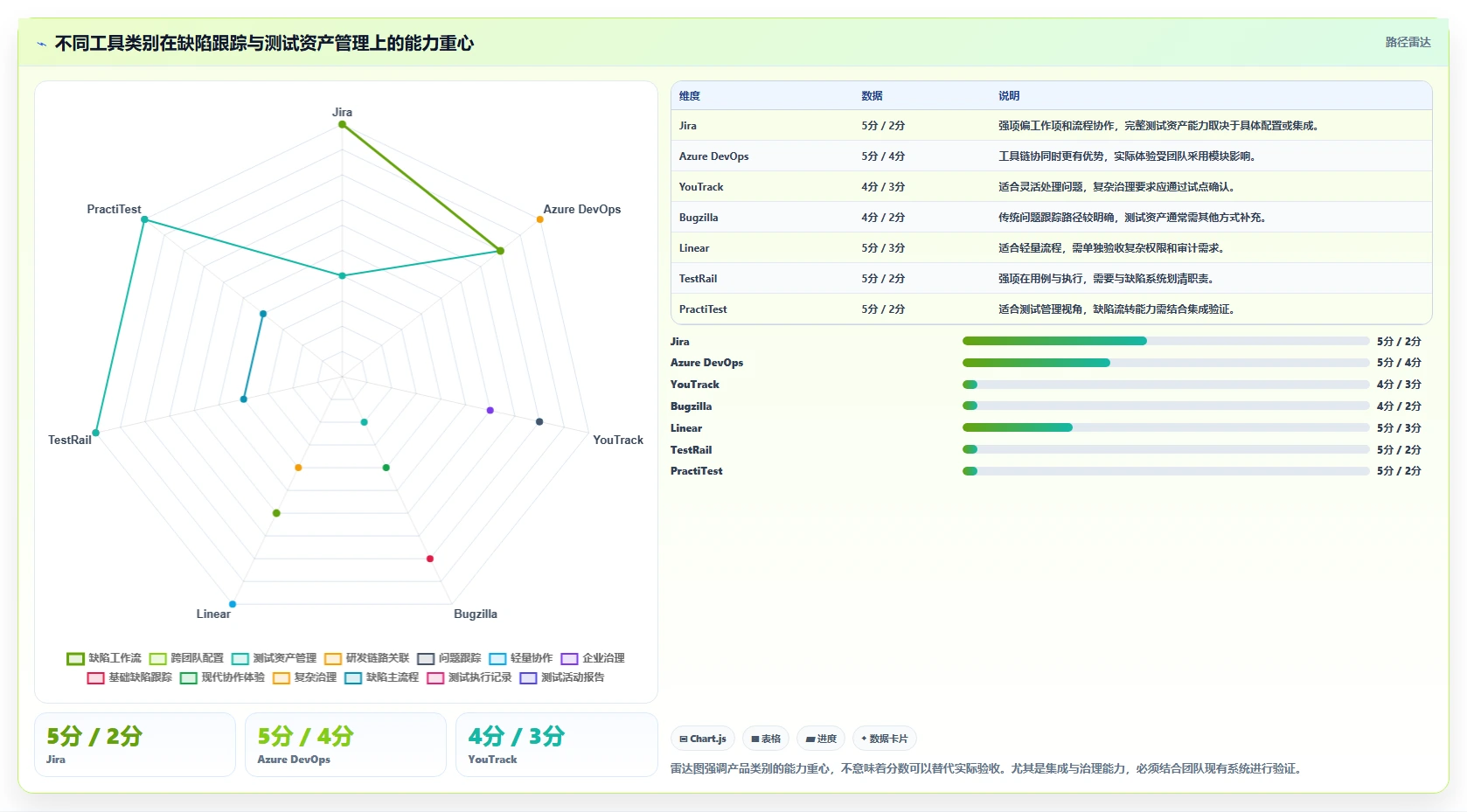Click the Linear progress bar
The width and height of the screenshot is (1467, 812).
(1165, 427)
